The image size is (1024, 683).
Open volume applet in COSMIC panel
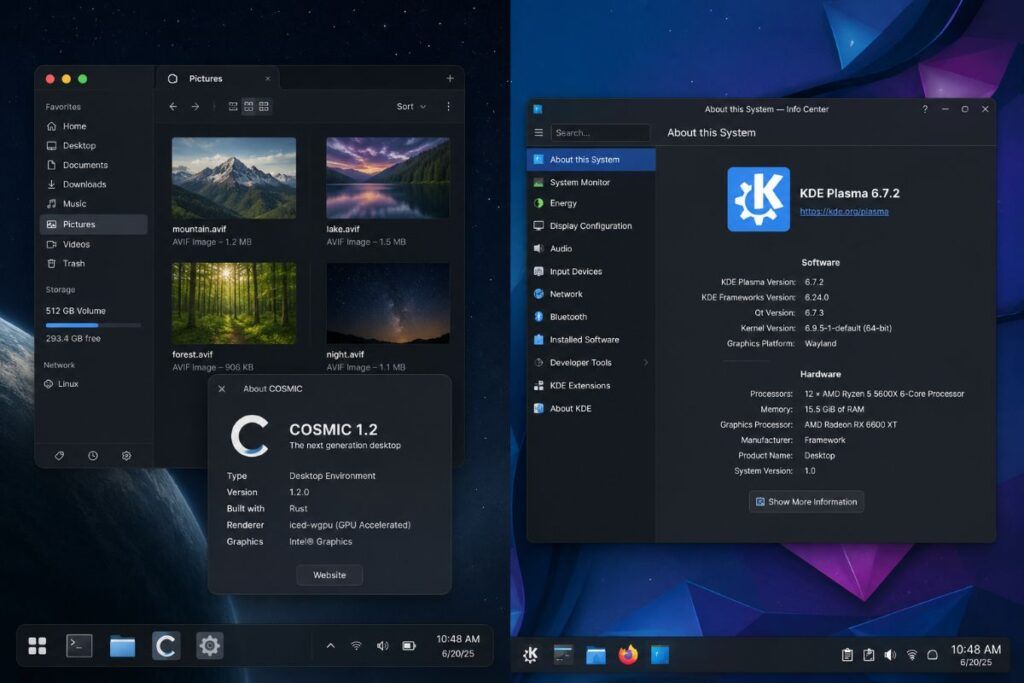[383, 646]
